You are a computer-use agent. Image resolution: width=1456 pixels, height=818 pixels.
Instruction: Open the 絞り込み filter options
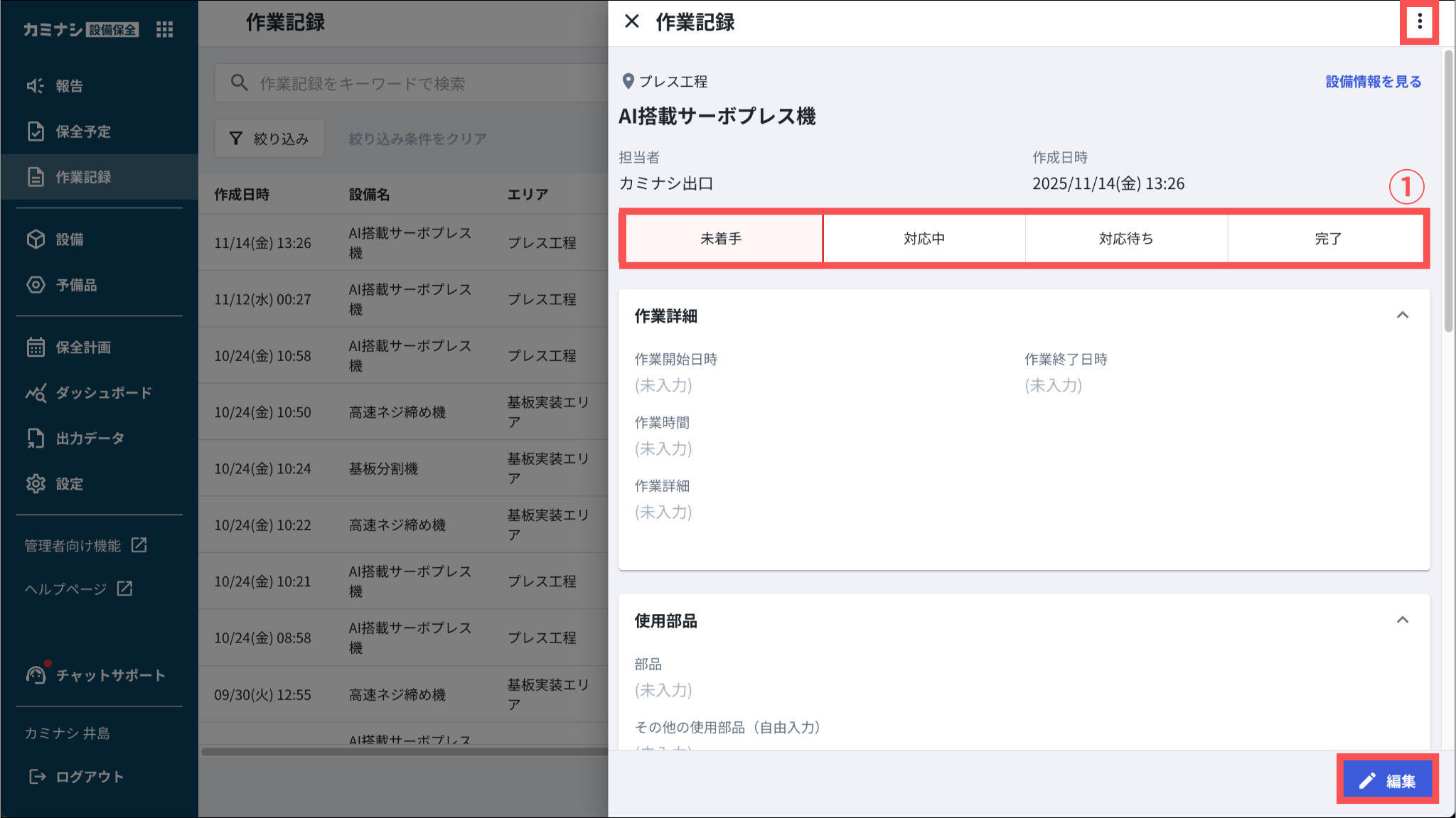point(269,139)
